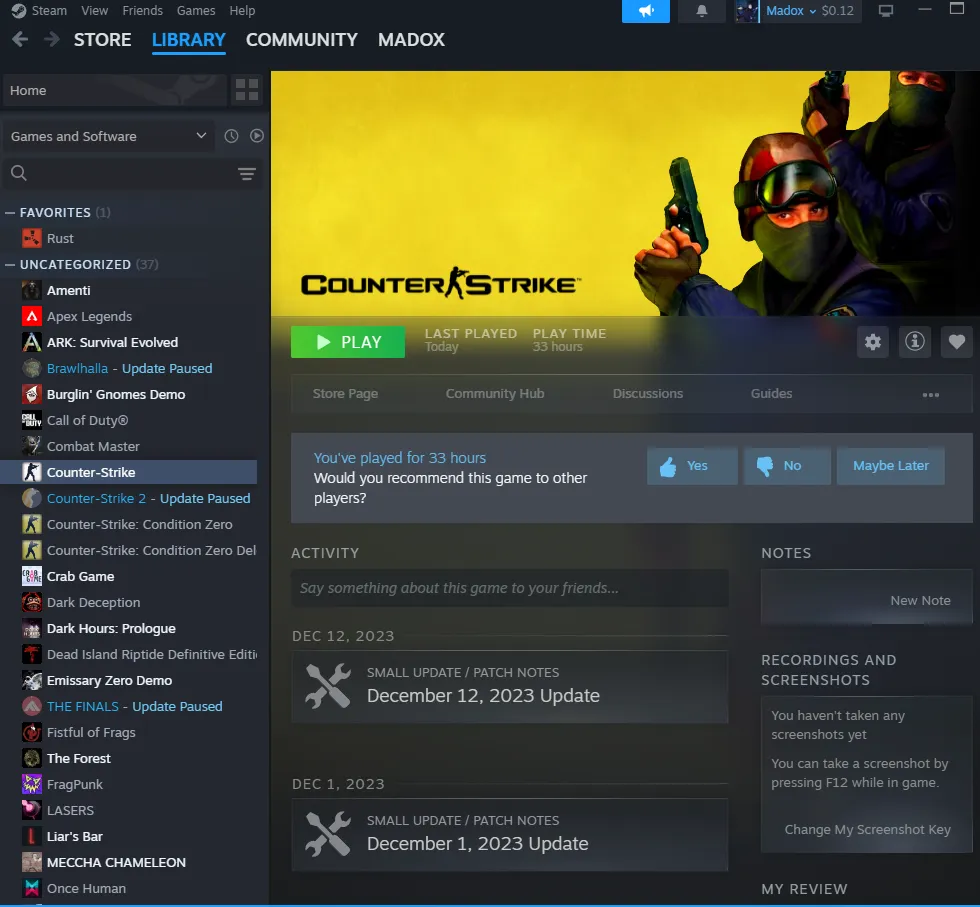
Task: Go forward with the right arrow
Action: (51, 39)
